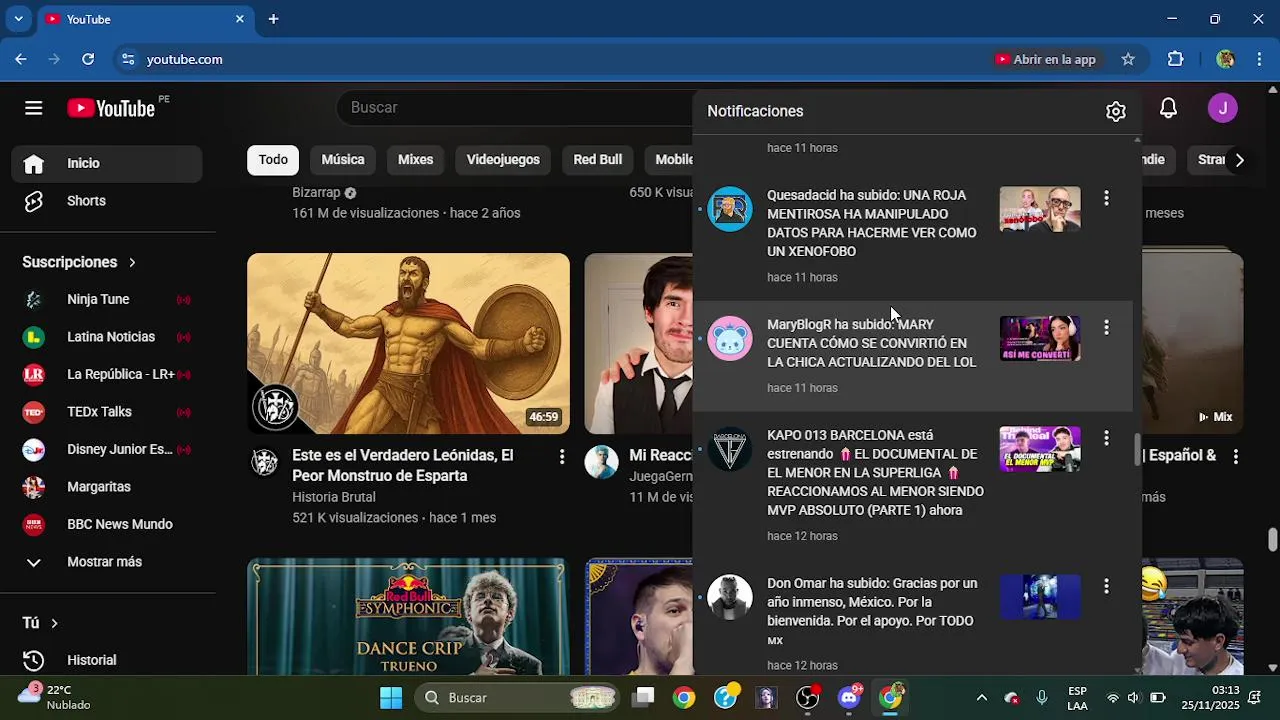
Task: Click Abrir en la app button
Action: point(1046,59)
